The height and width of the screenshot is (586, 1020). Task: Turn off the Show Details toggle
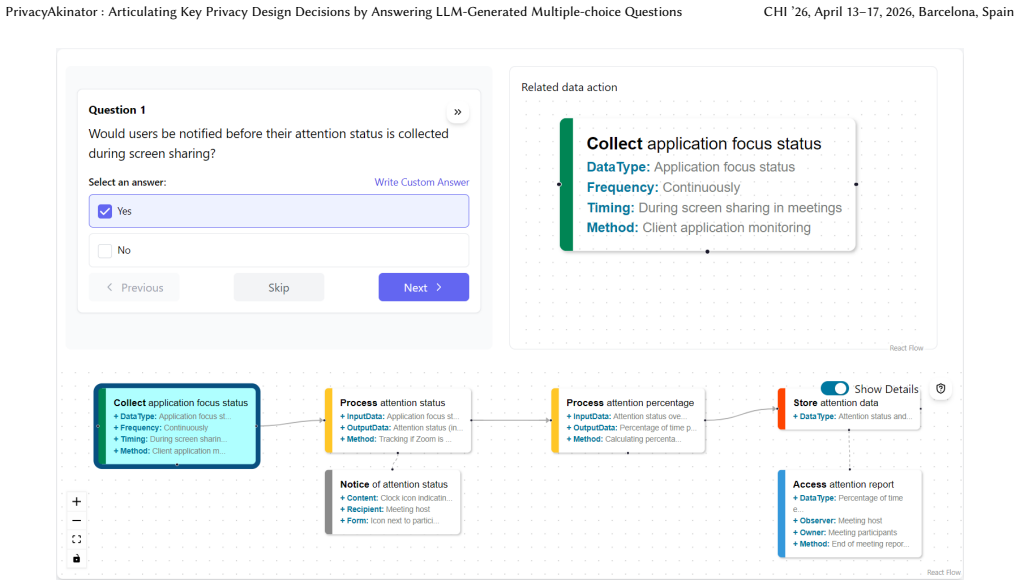[835, 388]
